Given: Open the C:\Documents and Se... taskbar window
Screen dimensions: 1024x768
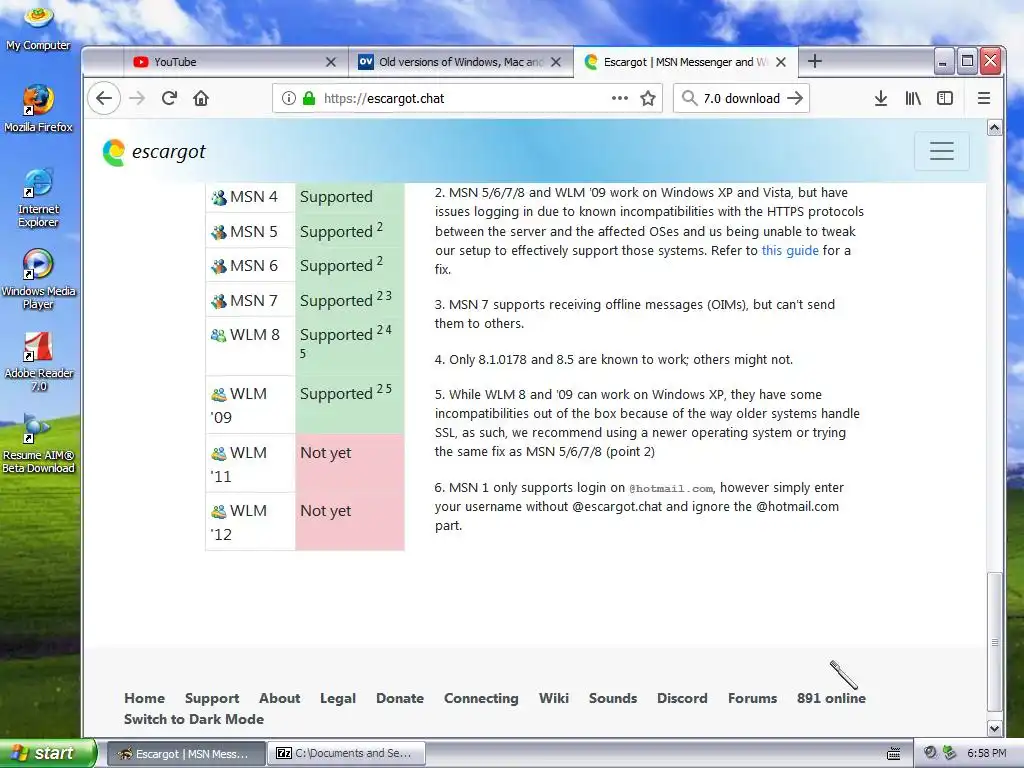Looking at the screenshot, I should click(347, 754).
